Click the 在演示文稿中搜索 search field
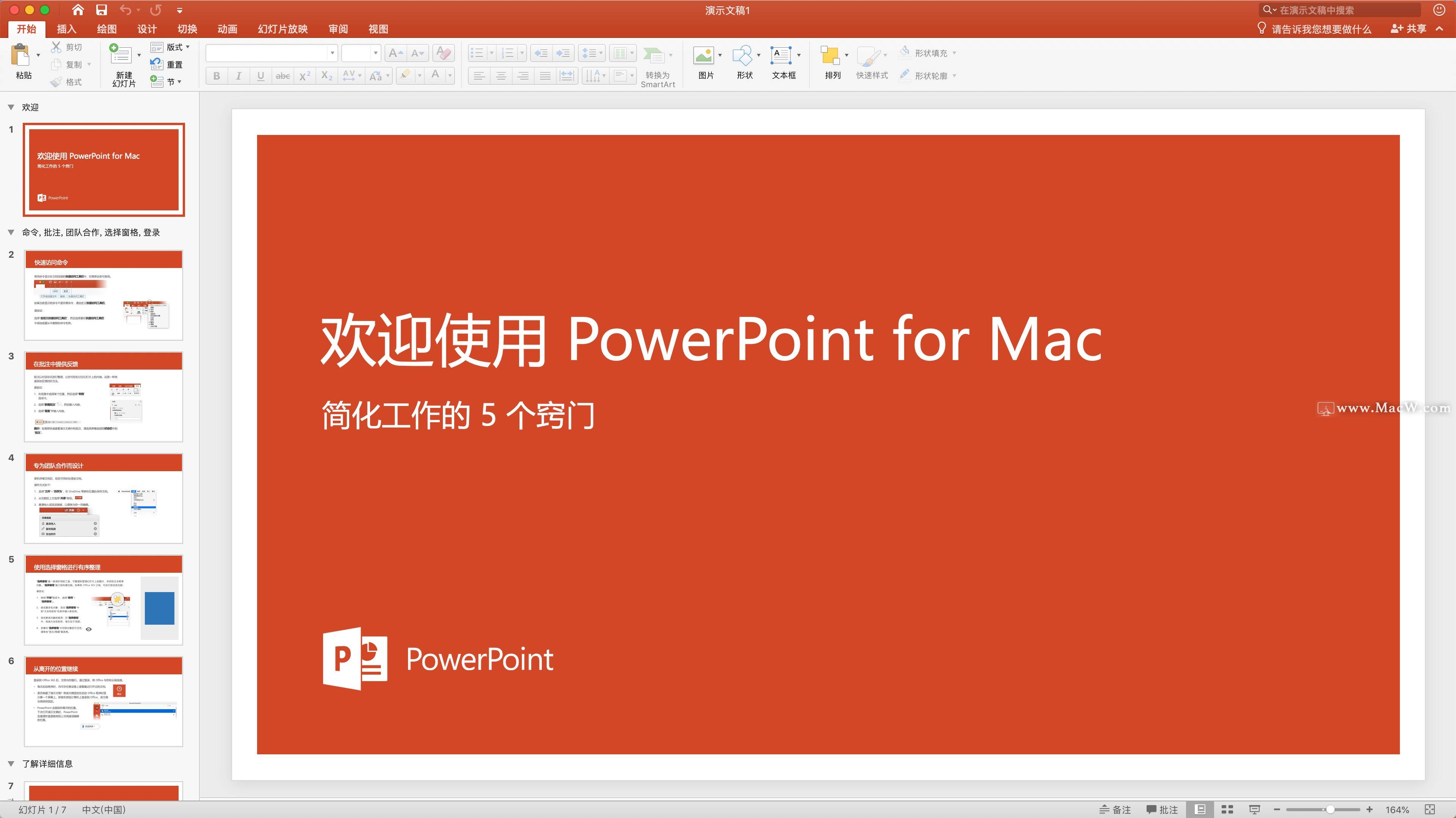 (x=1340, y=9)
